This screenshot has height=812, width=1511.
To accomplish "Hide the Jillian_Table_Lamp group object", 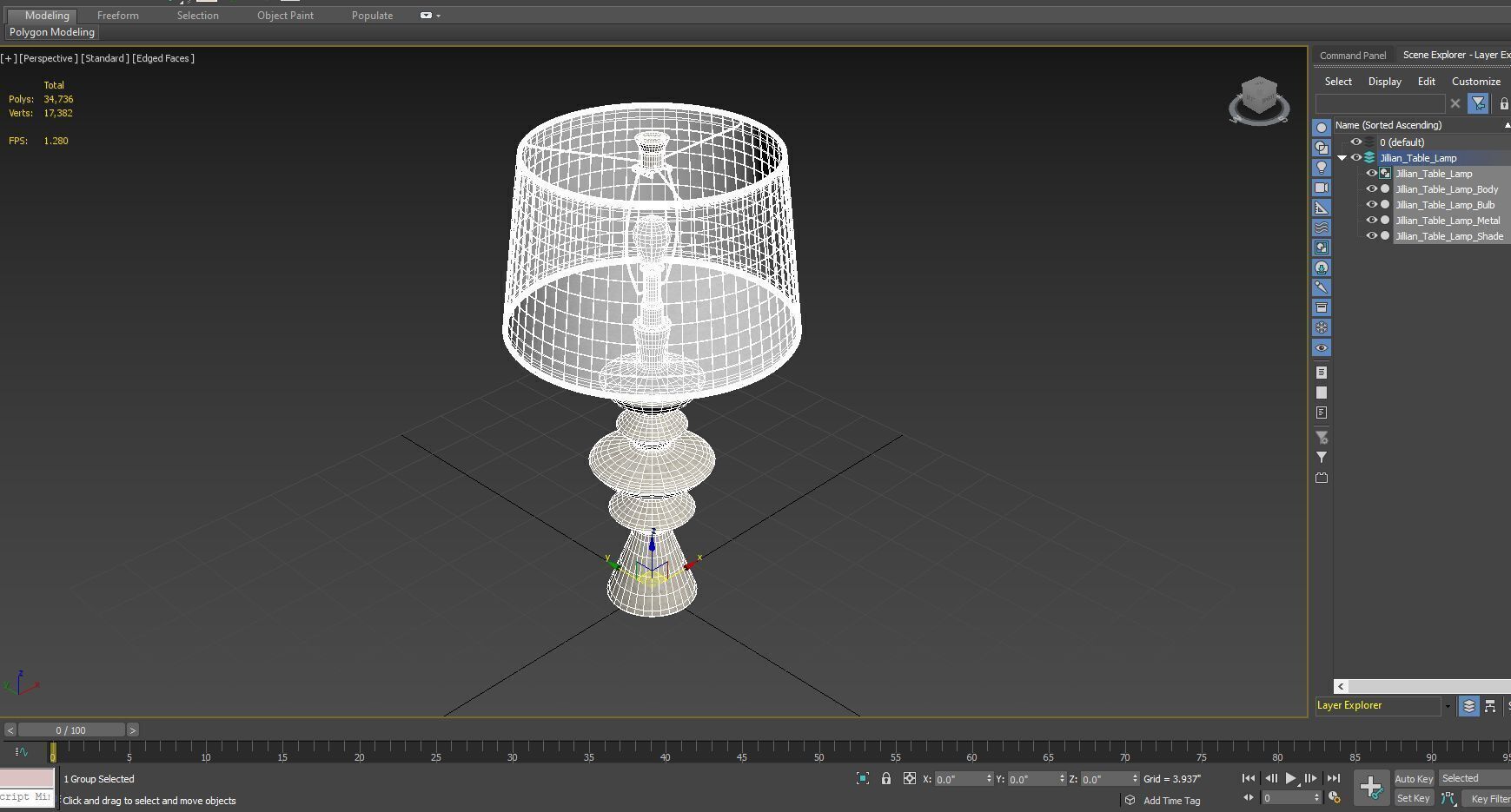I will (x=1372, y=174).
